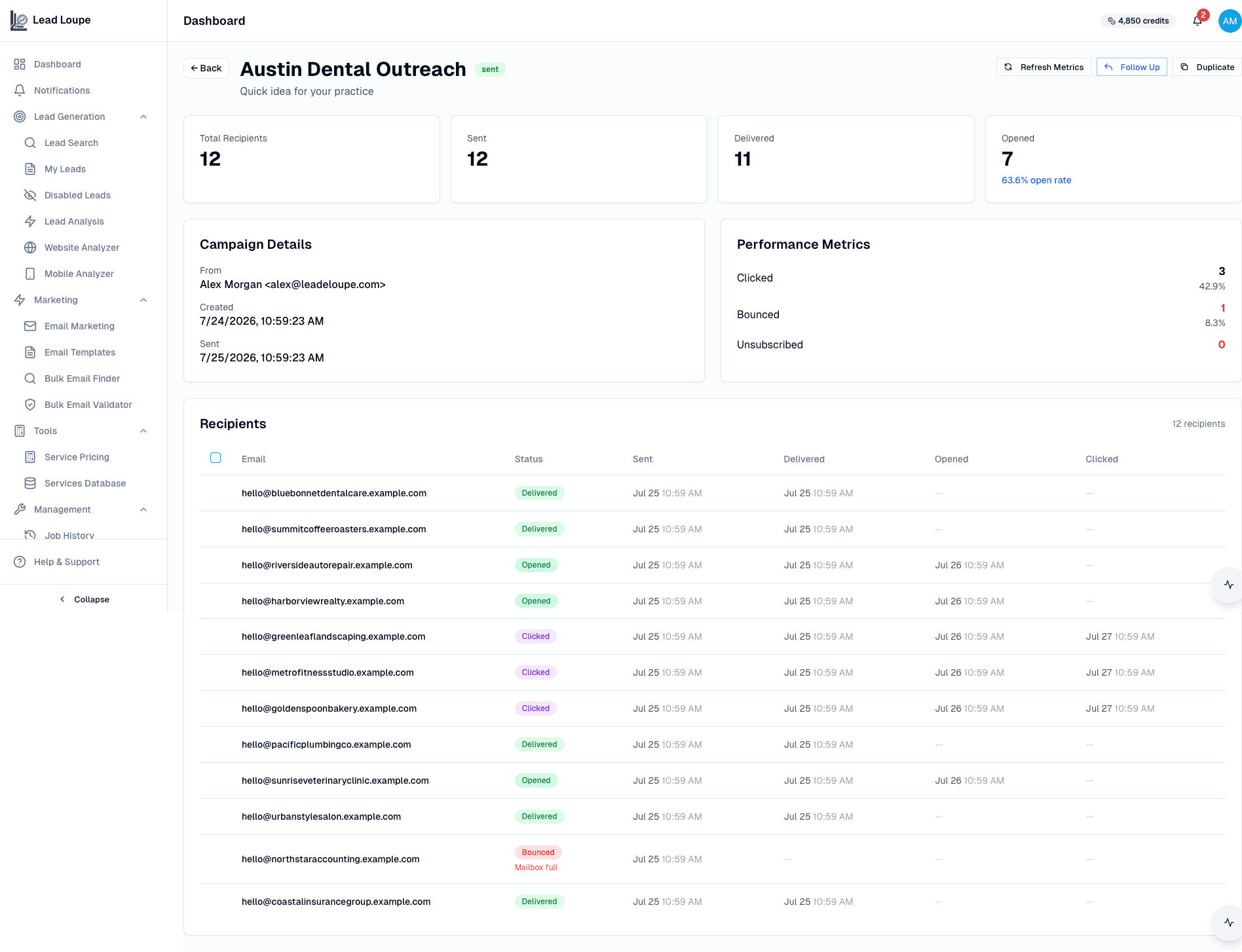This screenshot has height=952, width=1242.
Task: Go to Lead Search page
Action: click(71, 143)
